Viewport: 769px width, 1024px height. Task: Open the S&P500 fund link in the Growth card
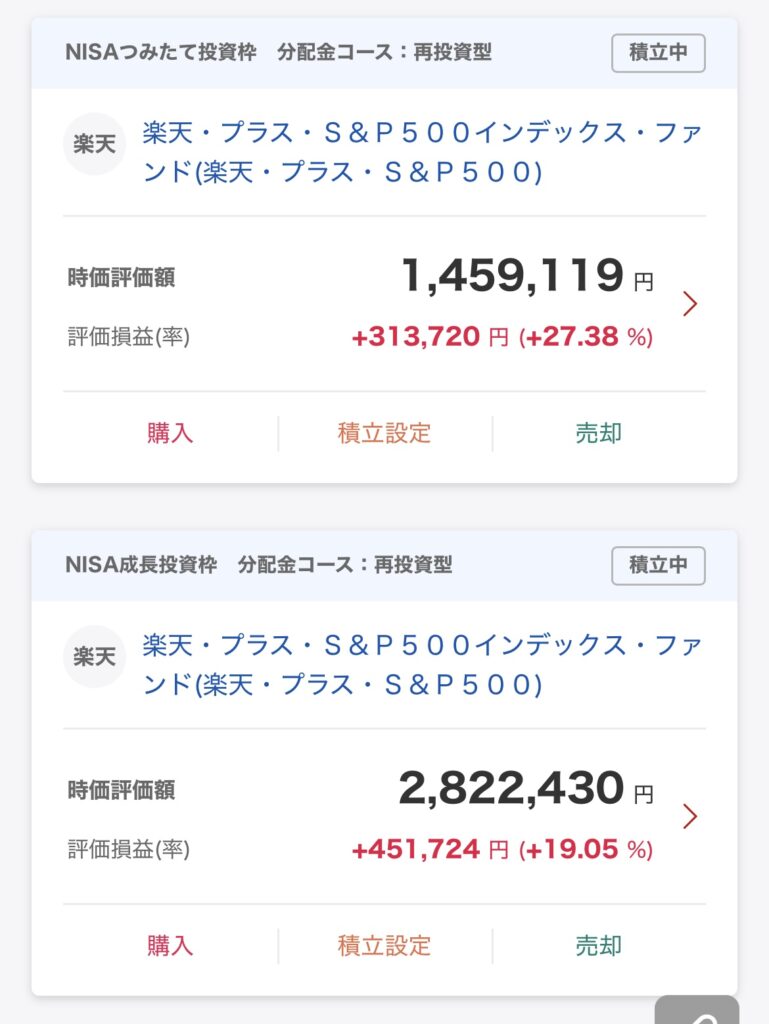[421, 665]
